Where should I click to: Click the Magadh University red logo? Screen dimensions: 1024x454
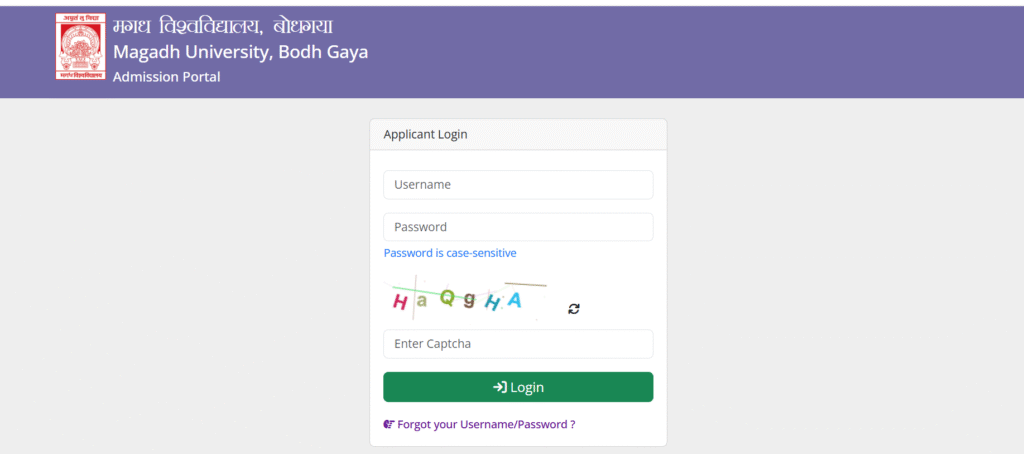[x=80, y=47]
